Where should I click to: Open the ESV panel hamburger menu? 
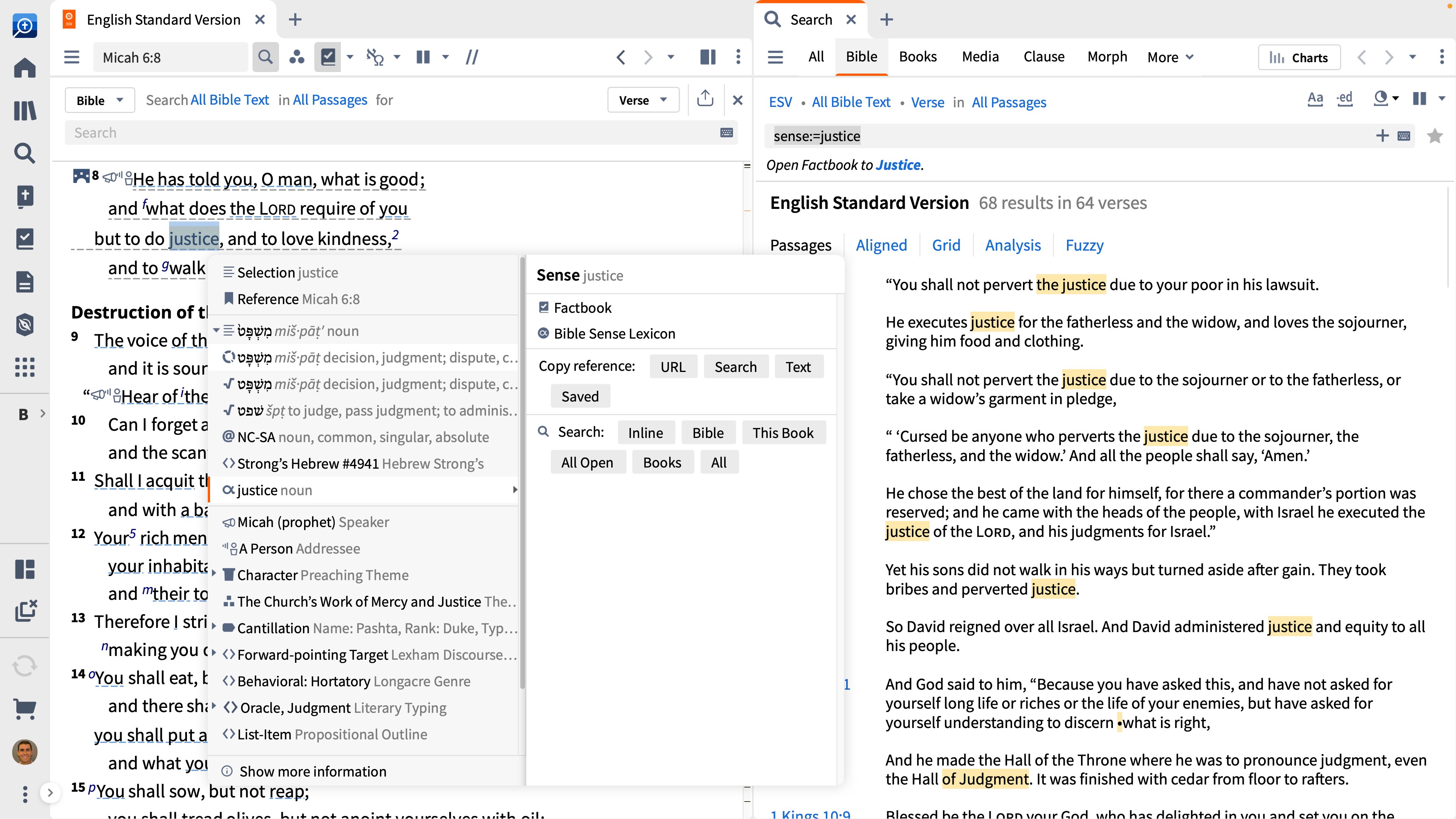click(72, 57)
